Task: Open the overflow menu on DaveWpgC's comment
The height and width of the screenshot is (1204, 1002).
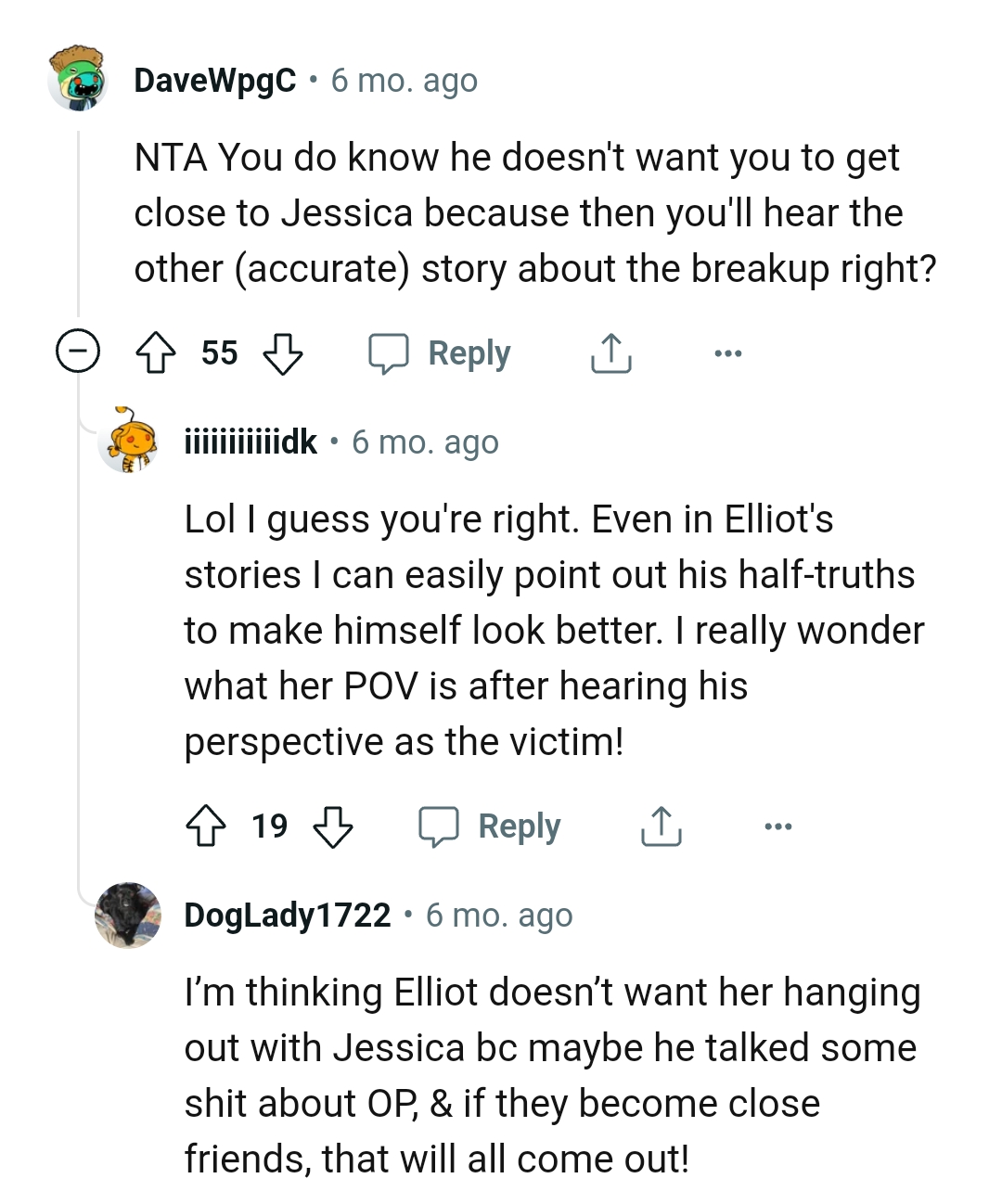Action: coord(728,352)
